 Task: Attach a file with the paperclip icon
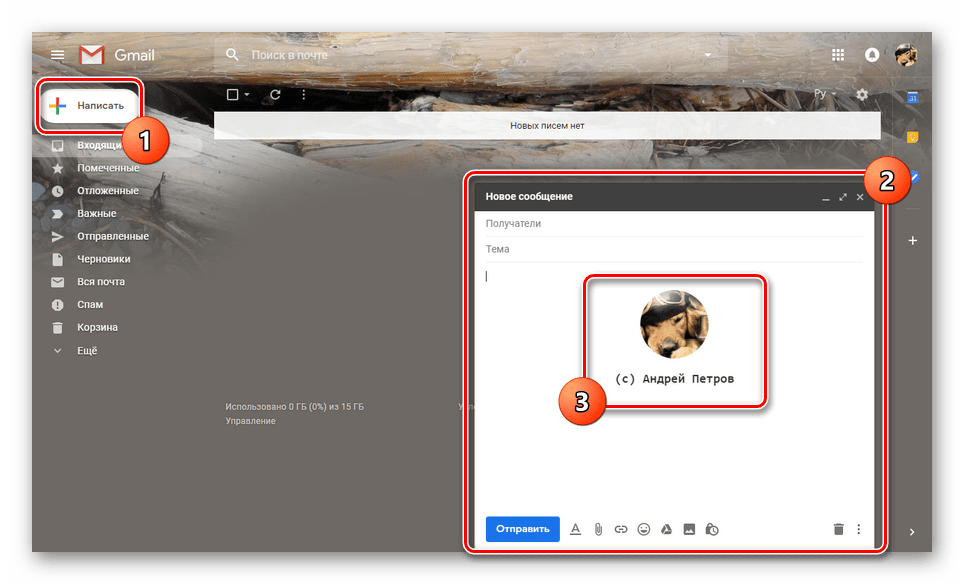click(x=598, y=529)
